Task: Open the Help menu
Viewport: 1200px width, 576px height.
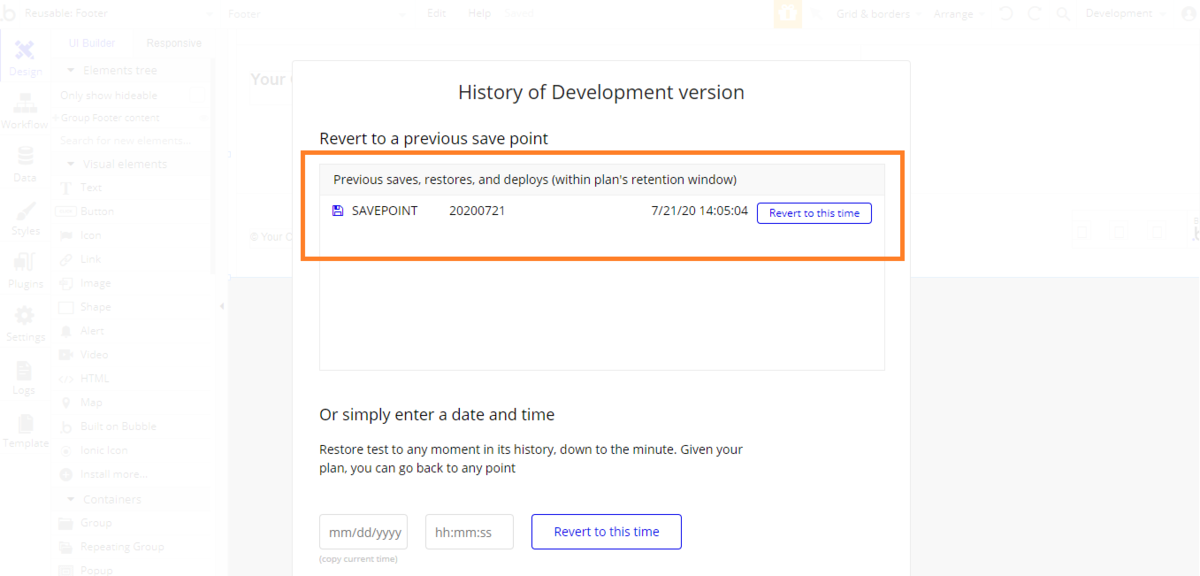Action: tap(480, 14)
